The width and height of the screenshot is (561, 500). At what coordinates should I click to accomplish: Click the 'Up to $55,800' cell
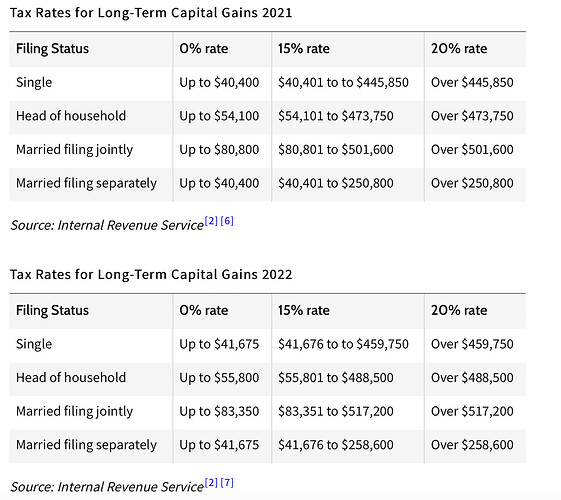pyautogui.click(x=219, y=378)
